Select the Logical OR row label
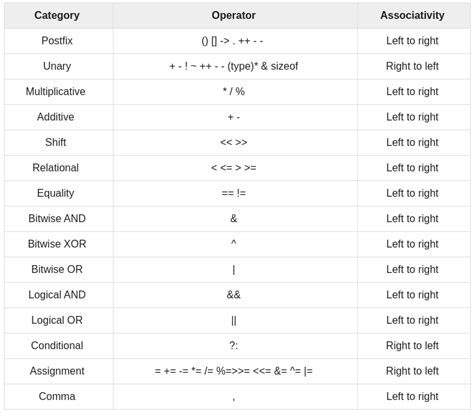Image resolution: width=474 pixels, height=413 pixels. pyautogui.click(x=57, y=320)
